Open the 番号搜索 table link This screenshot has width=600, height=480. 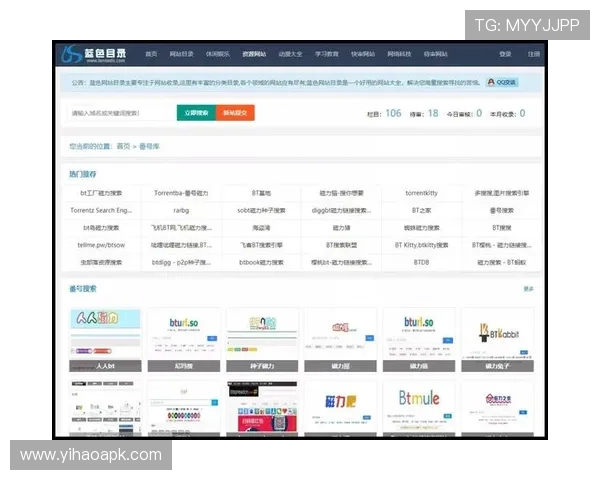502,210
